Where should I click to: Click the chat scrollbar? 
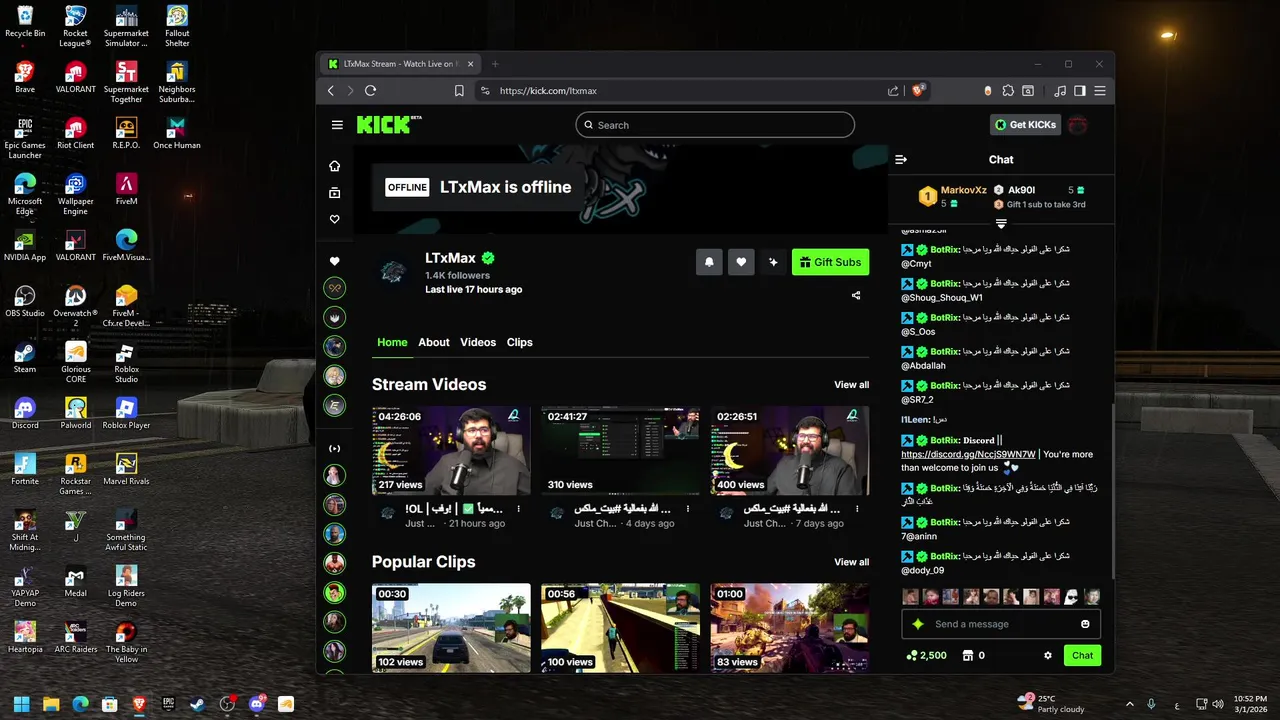1113,490
